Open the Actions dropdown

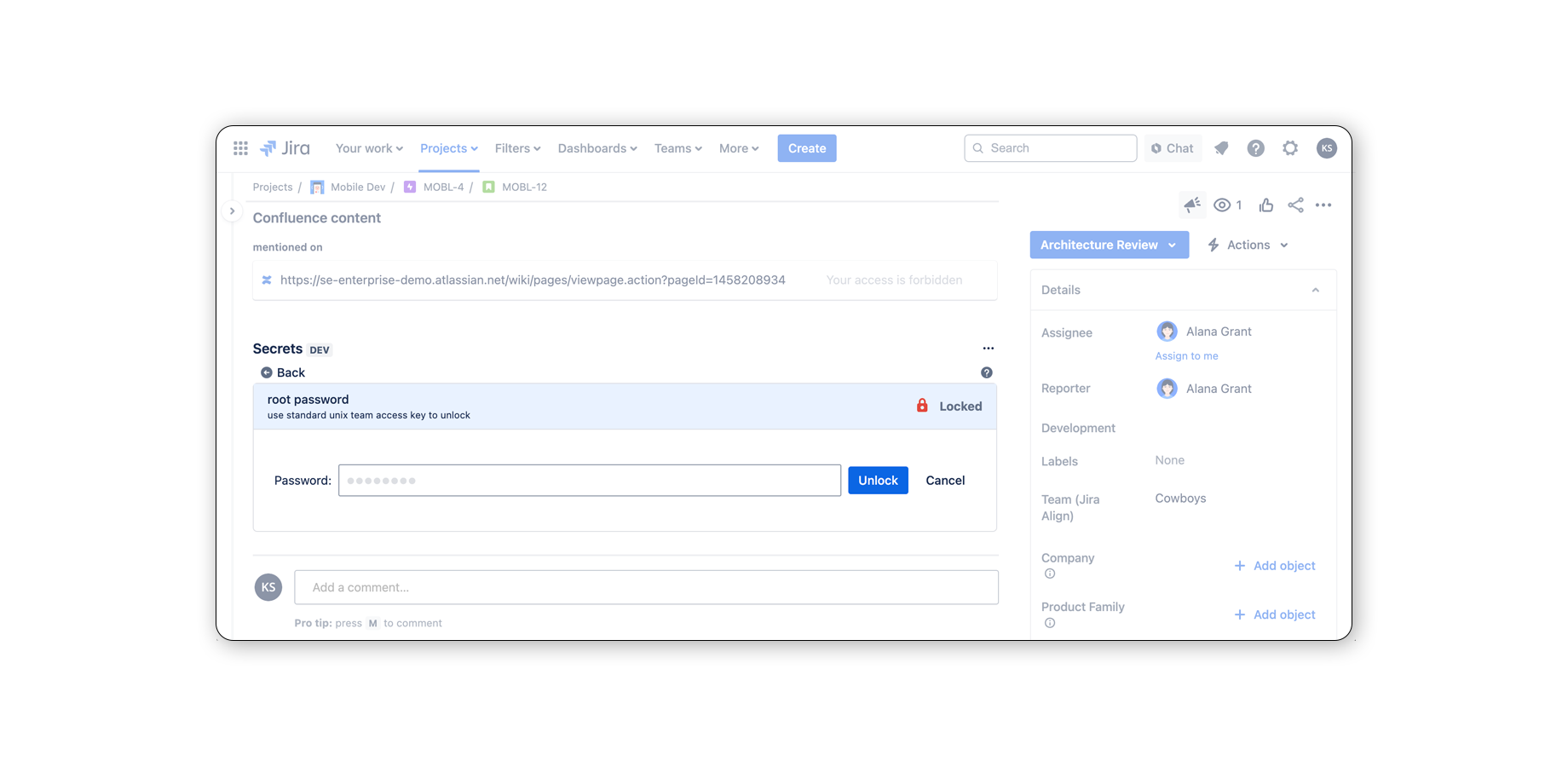pos(1248,245)
